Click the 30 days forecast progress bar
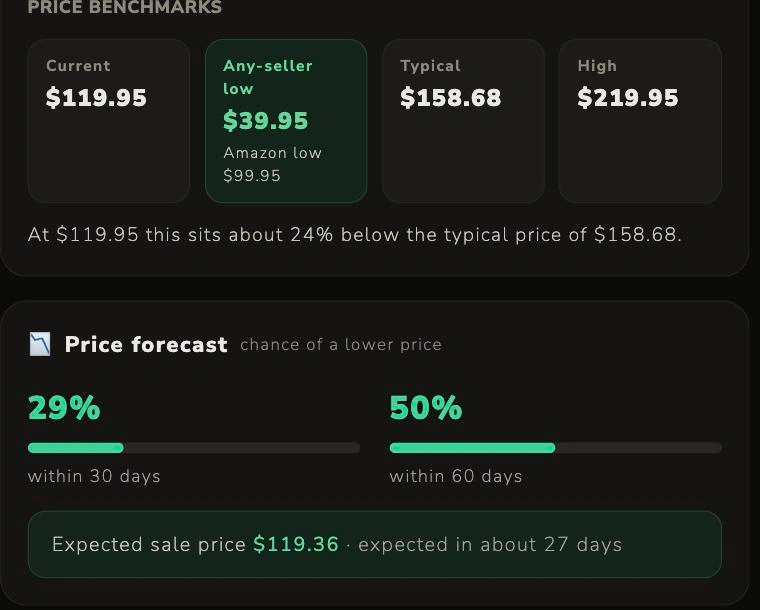 194,448
